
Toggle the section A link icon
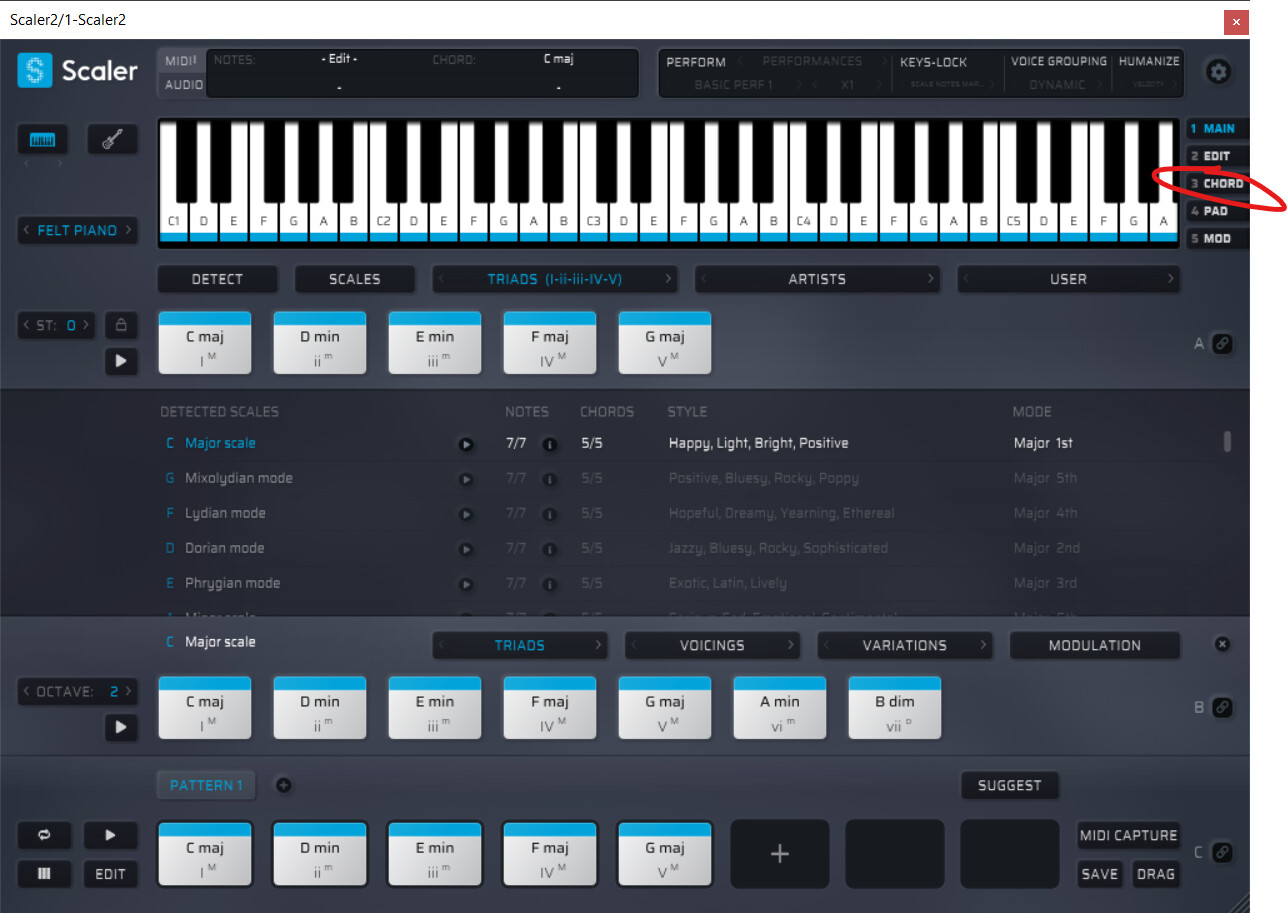tap(1222, 344)
